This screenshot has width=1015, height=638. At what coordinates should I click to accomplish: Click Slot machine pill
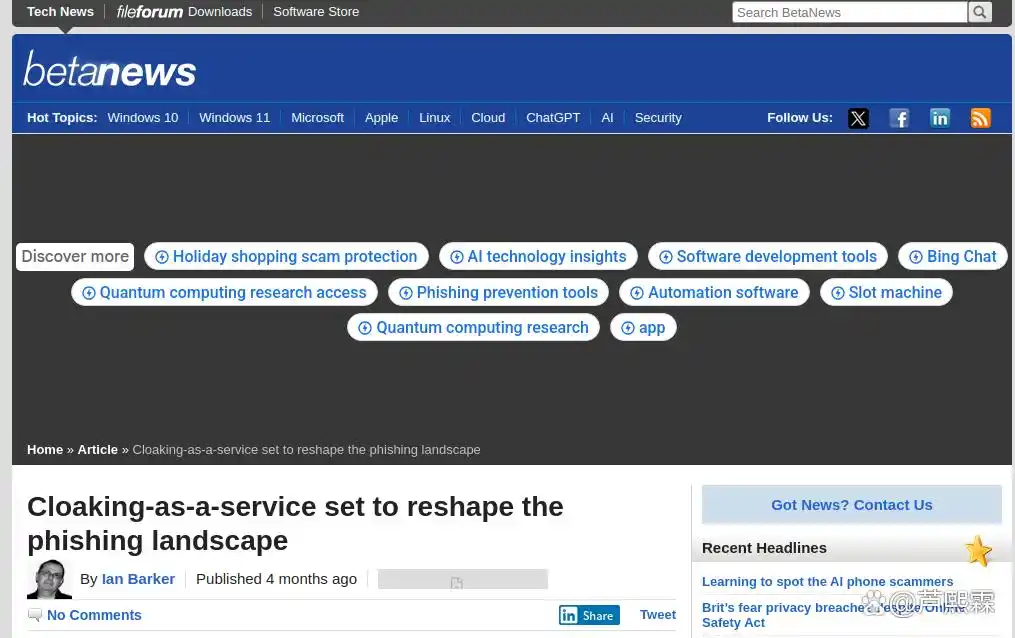pos(886,292)
